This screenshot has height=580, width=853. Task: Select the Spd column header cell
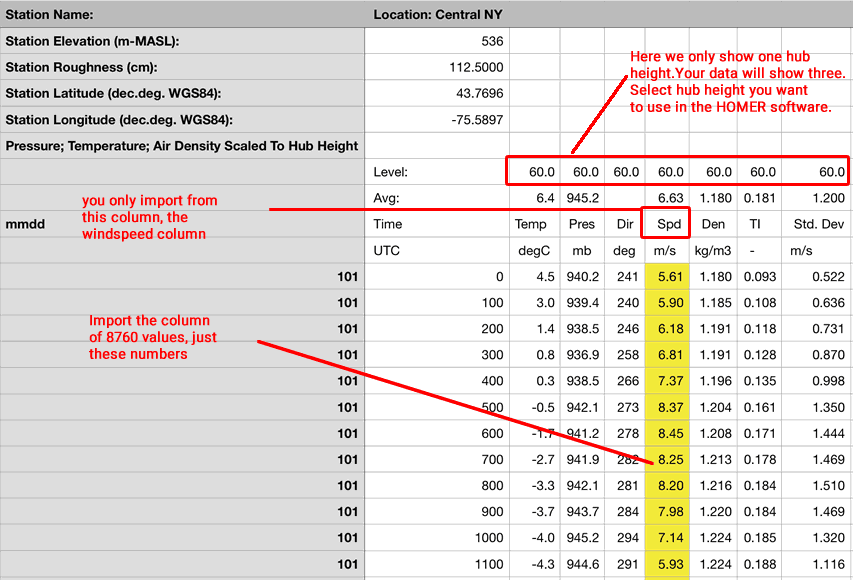point(669,224)
